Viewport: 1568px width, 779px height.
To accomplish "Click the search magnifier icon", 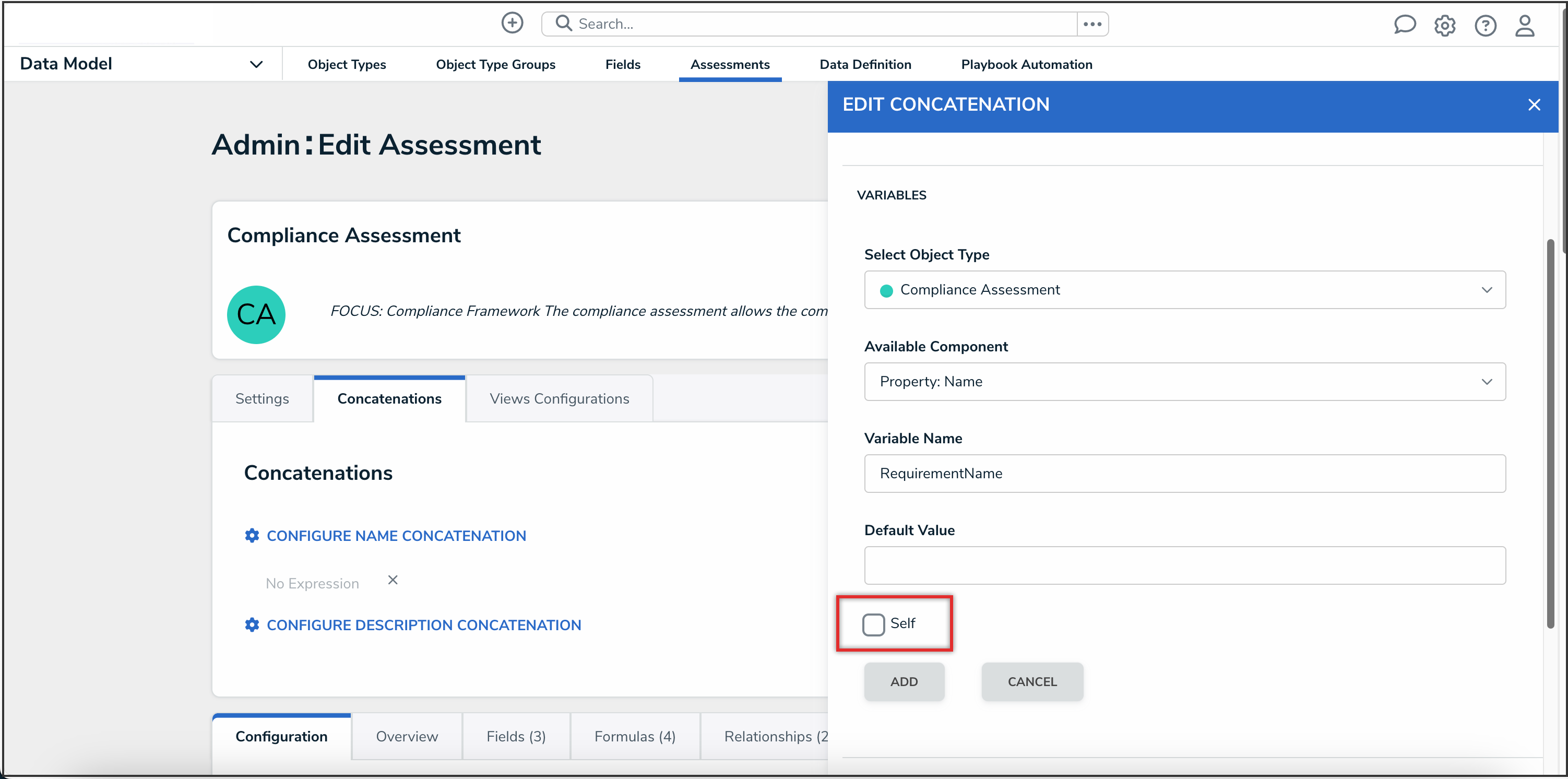I will [564, 23].
